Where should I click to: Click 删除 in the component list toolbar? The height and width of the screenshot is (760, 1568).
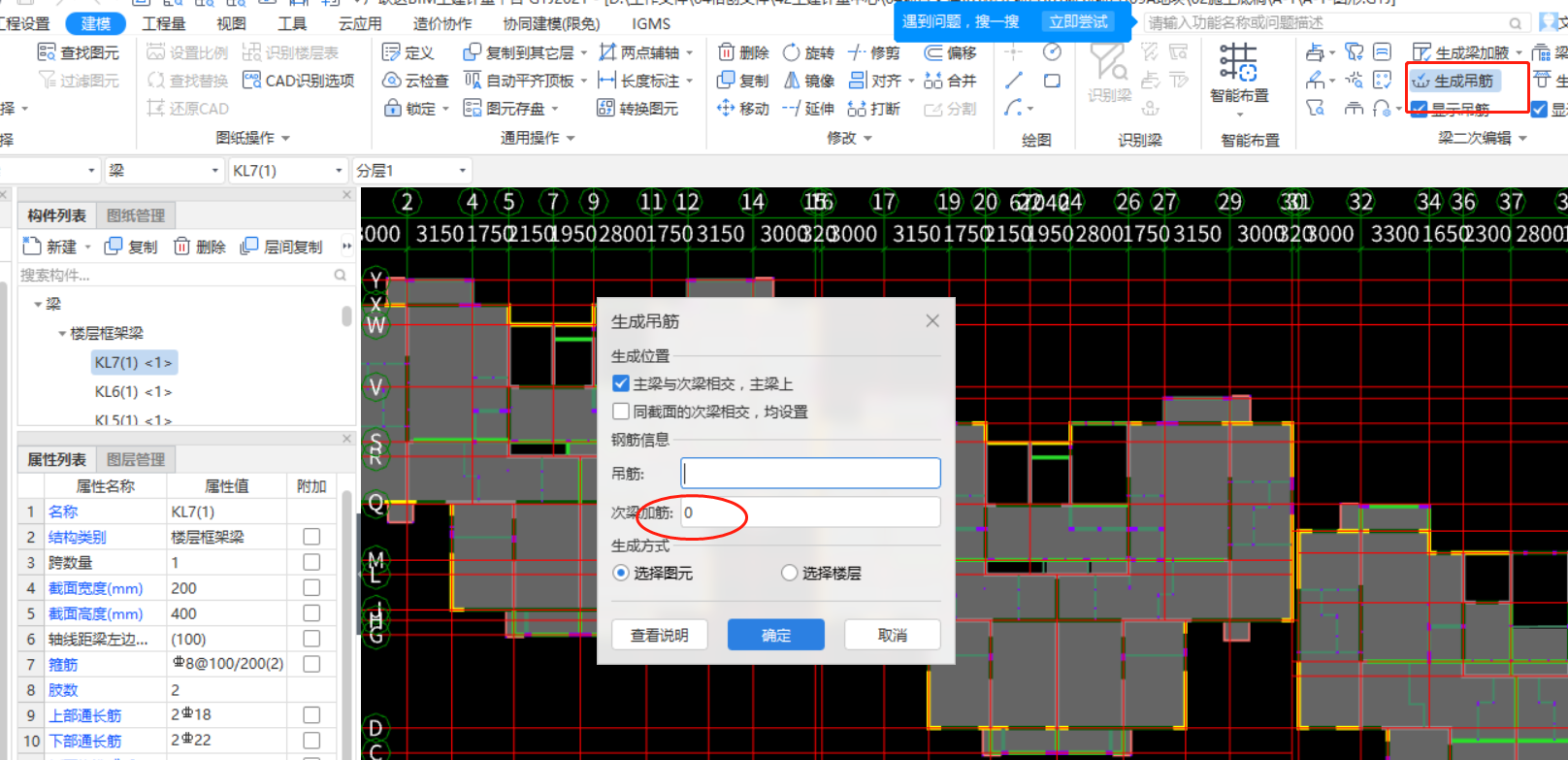click(200, 247)
